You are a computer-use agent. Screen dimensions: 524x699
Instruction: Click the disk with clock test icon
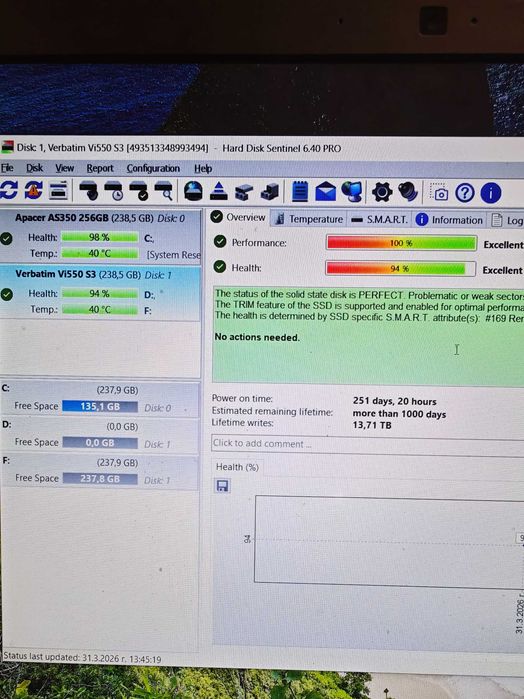pyautogui.click(x=114, y=191)
